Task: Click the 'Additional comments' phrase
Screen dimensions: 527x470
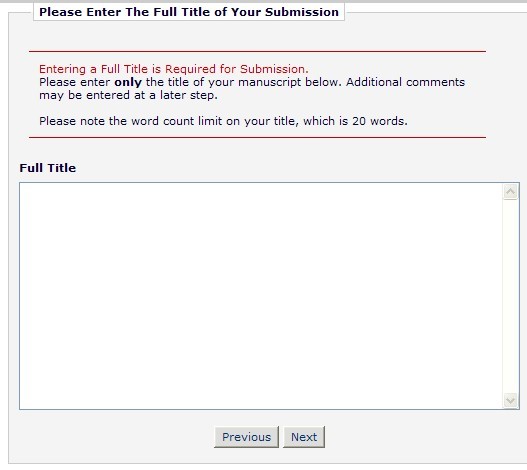Action: [406, 82]
